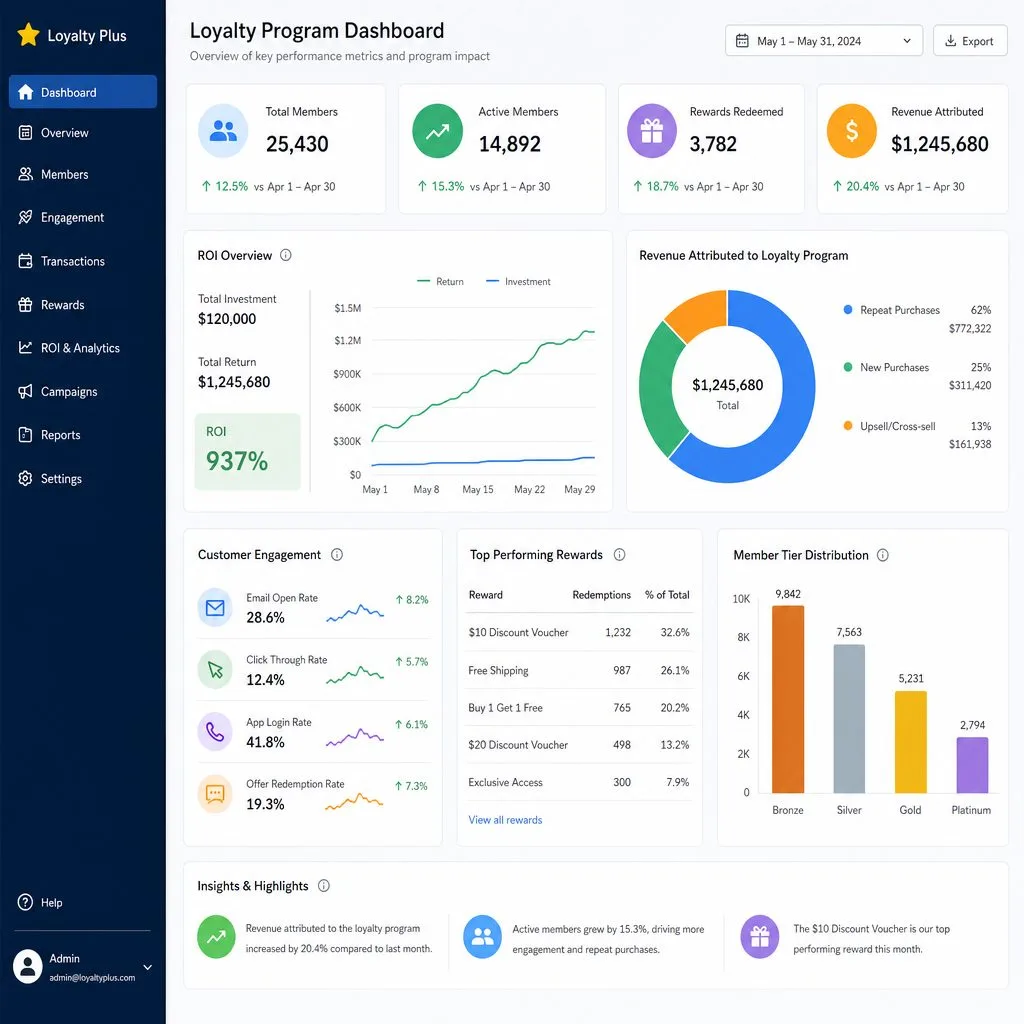Open the May 1 – May 31, 2024 dropdown

click(x=824, y=40)
